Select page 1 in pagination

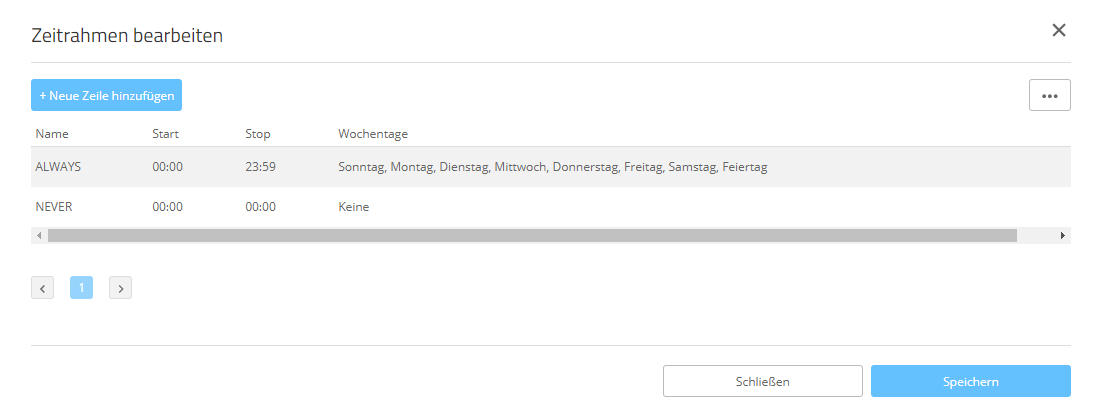point(81,288)
